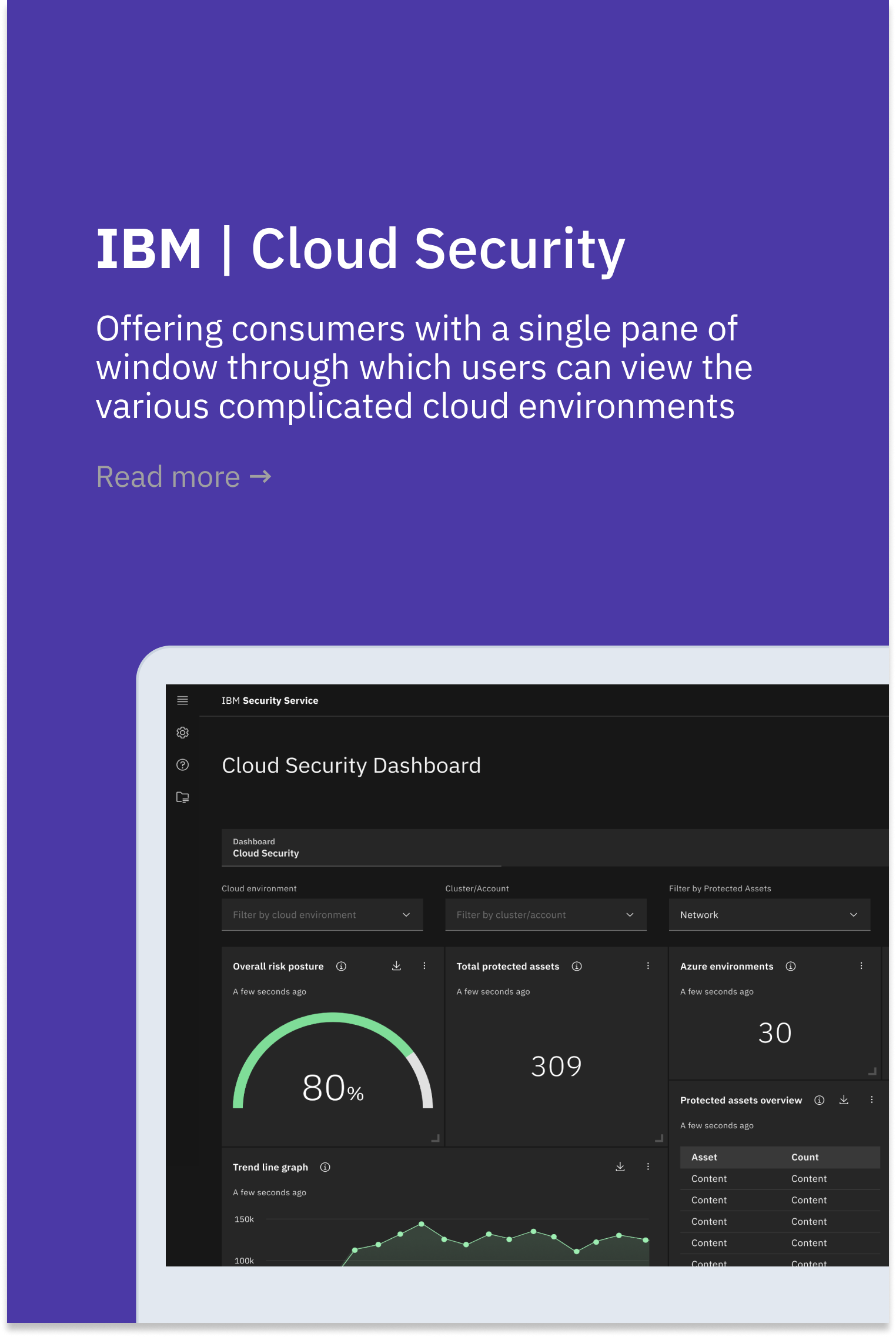The width and height of the screenshot is (896, 1337).
Task: Download the Overall risk posture card
Action: pos(396,966)
